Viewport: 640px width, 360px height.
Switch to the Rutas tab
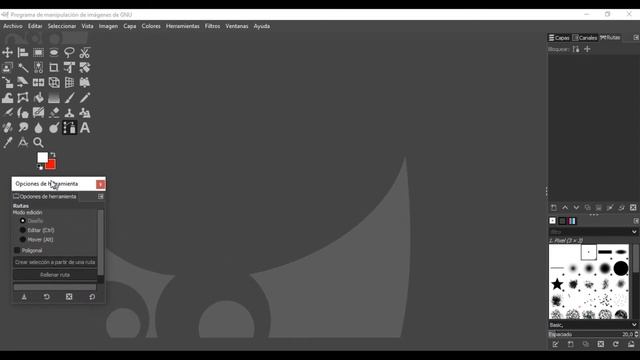[610, 38]
